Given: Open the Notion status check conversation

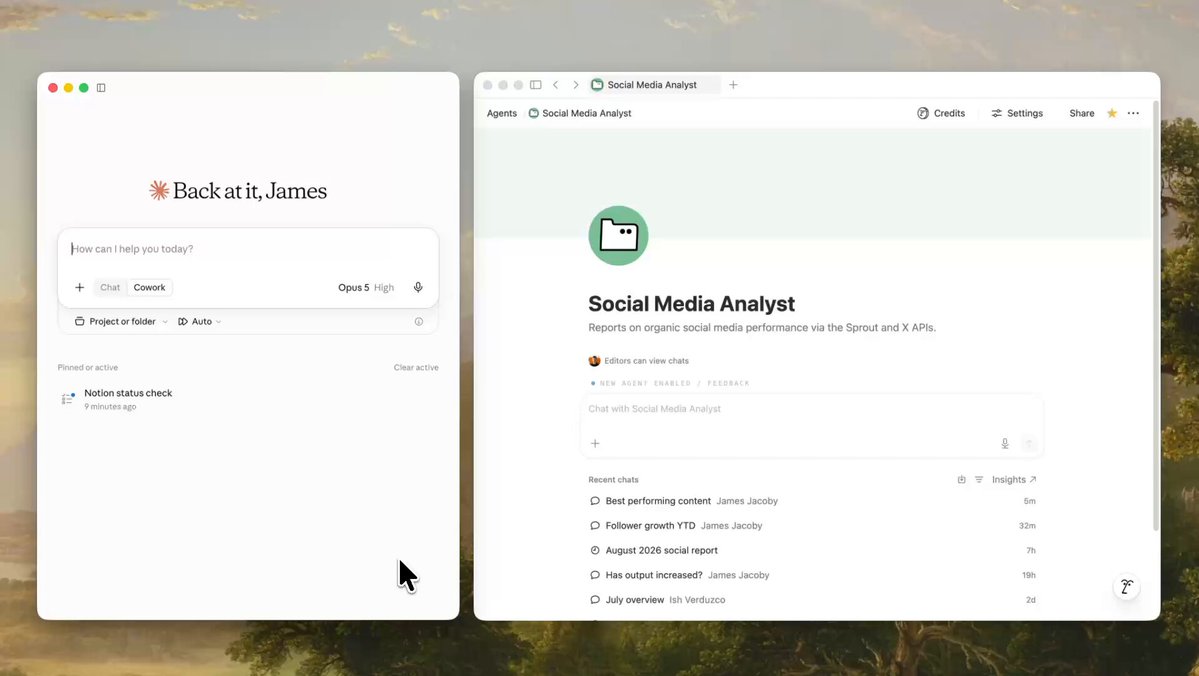Looking at the screenshot, I should click(248, 399).
